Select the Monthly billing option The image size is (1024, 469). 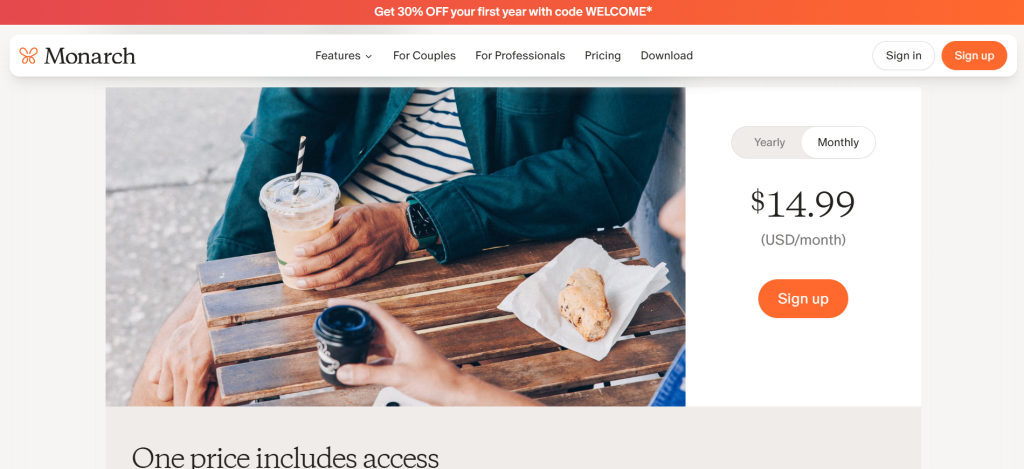coord(838,142)
